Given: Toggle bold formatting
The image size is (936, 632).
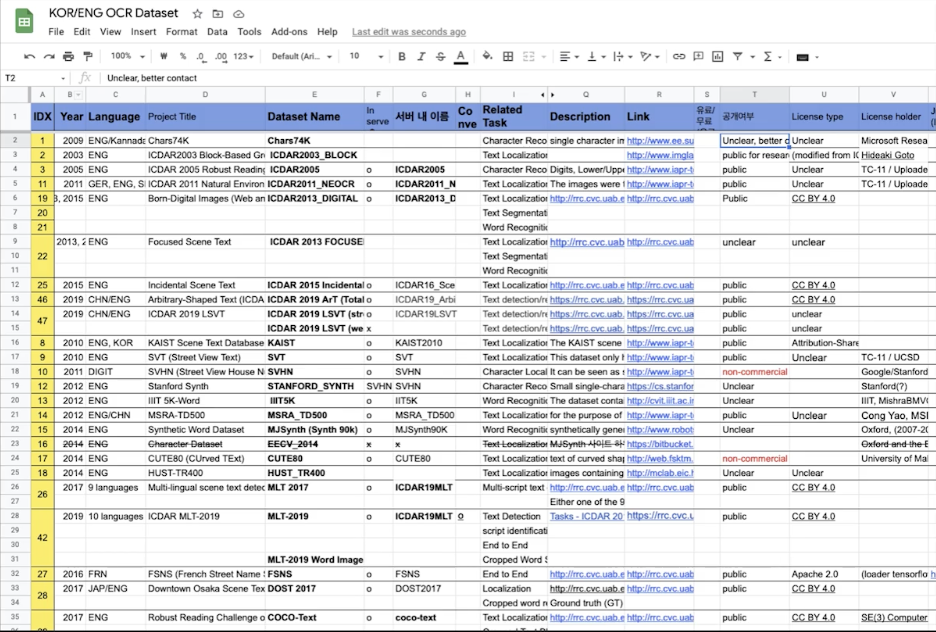Looking at the screenshot, I should pos(402,56).
